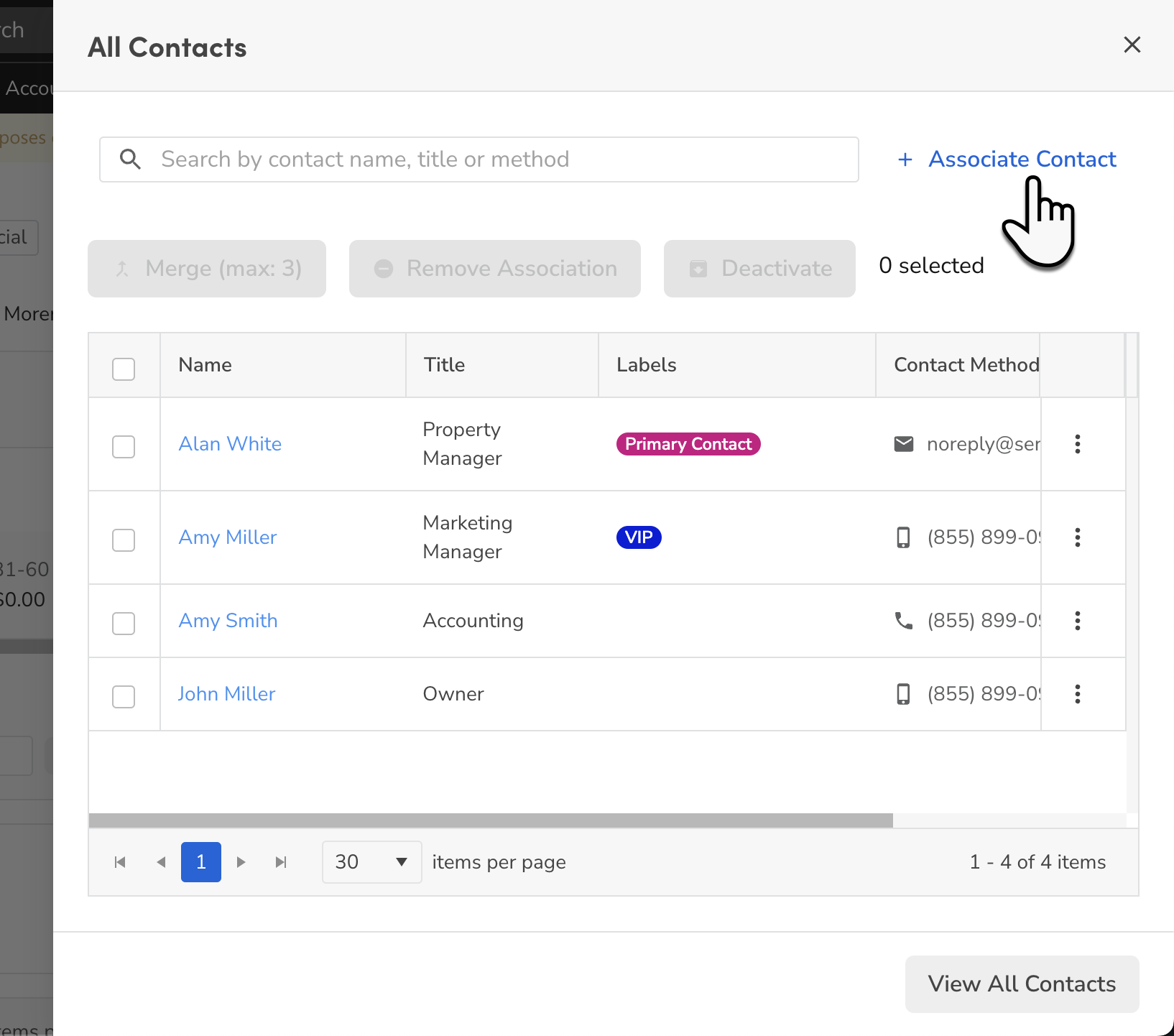Viewport: 1174px width, 1036px height.
Task: Click the minus icon in Remove Association
Action: pos(384,269)
